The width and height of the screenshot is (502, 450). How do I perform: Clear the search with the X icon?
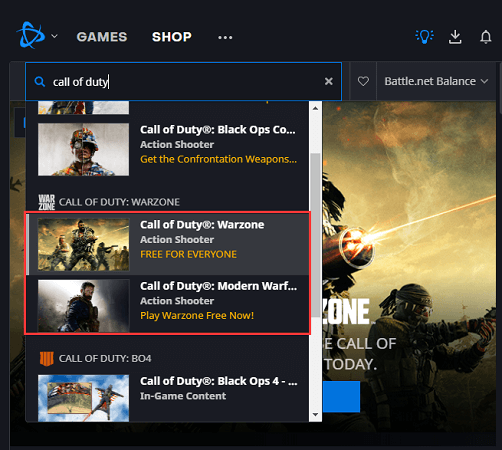coord(329,81)
